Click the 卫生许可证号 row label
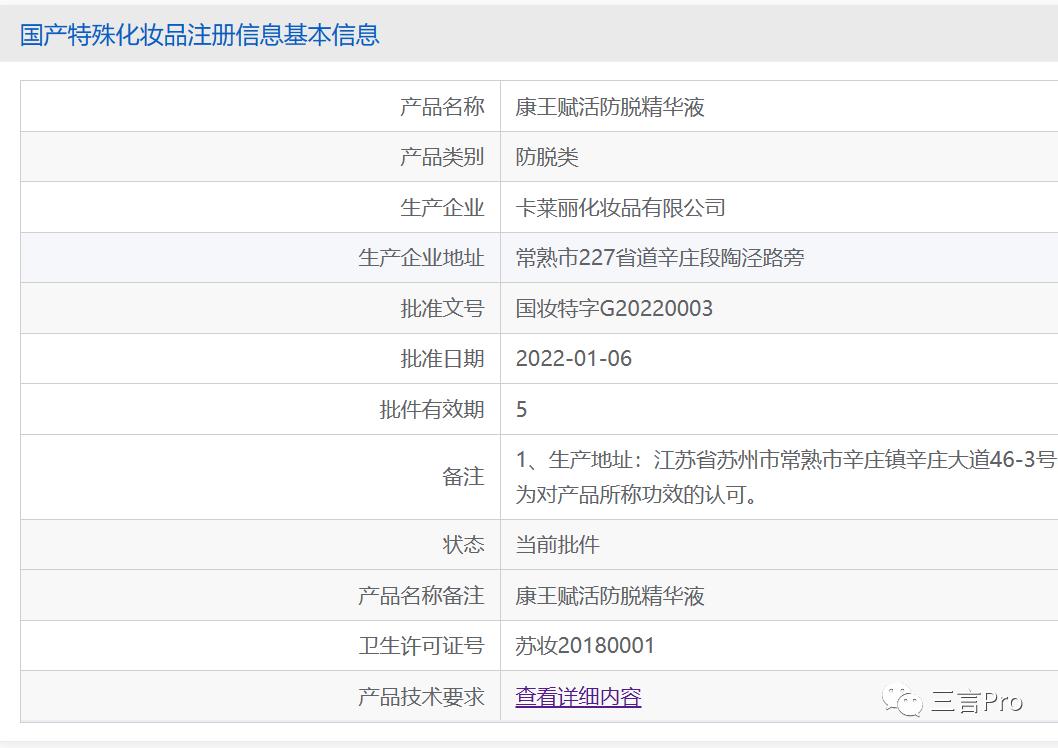The image size is (1058, 748). [421, 646]
